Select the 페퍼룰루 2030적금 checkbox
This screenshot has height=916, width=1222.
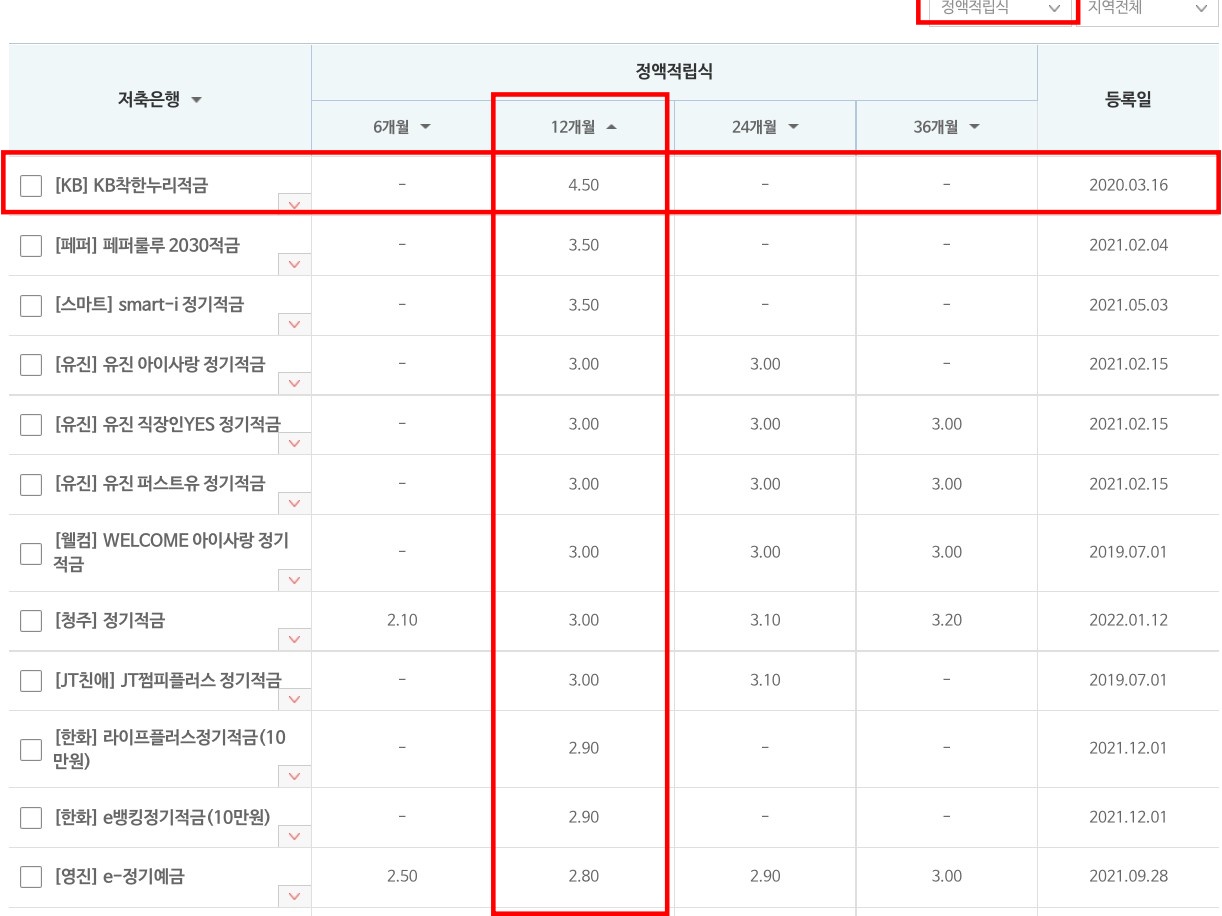tap(29, 245)
